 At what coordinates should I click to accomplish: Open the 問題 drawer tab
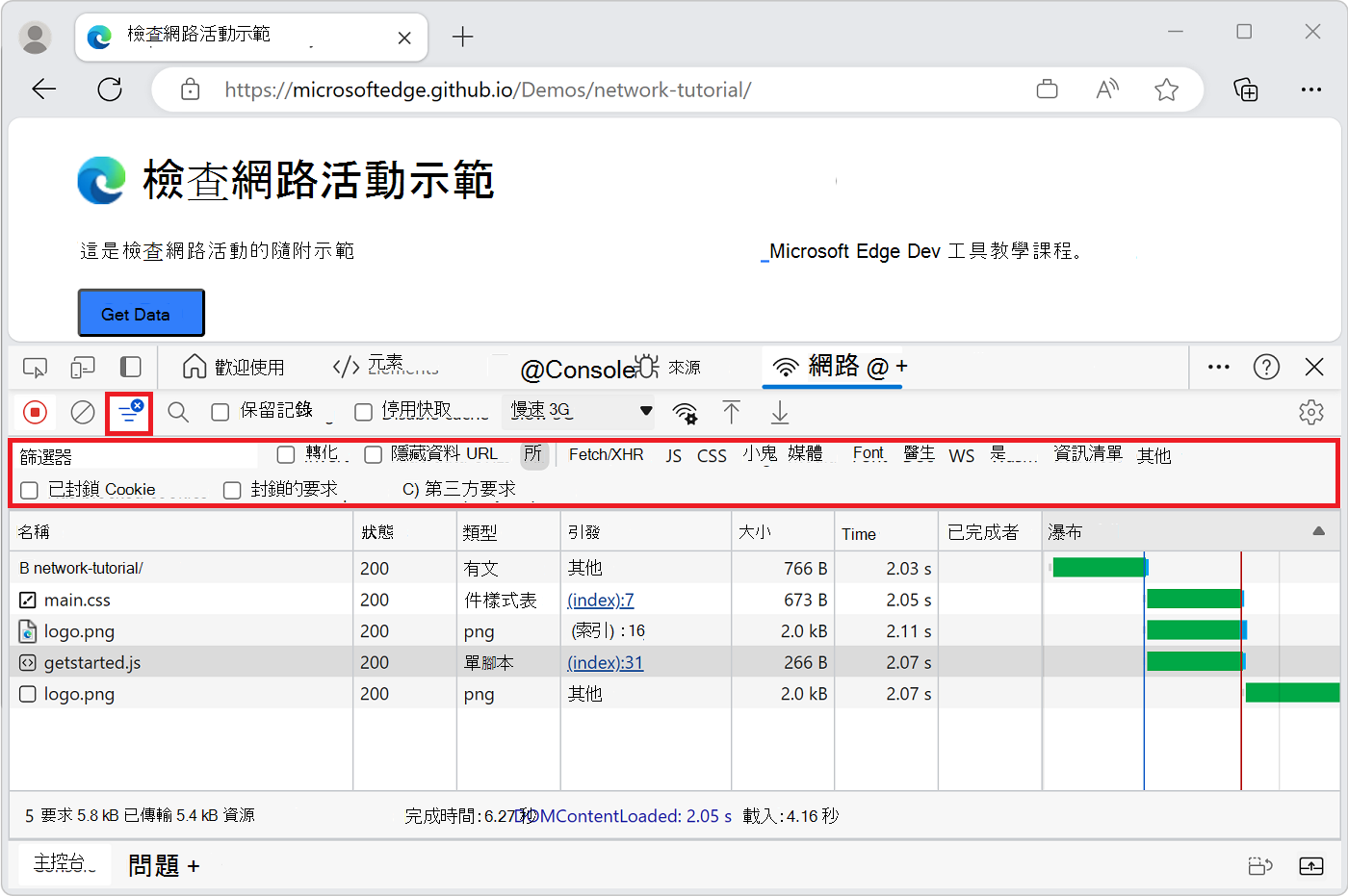click(x=152, y=864)
